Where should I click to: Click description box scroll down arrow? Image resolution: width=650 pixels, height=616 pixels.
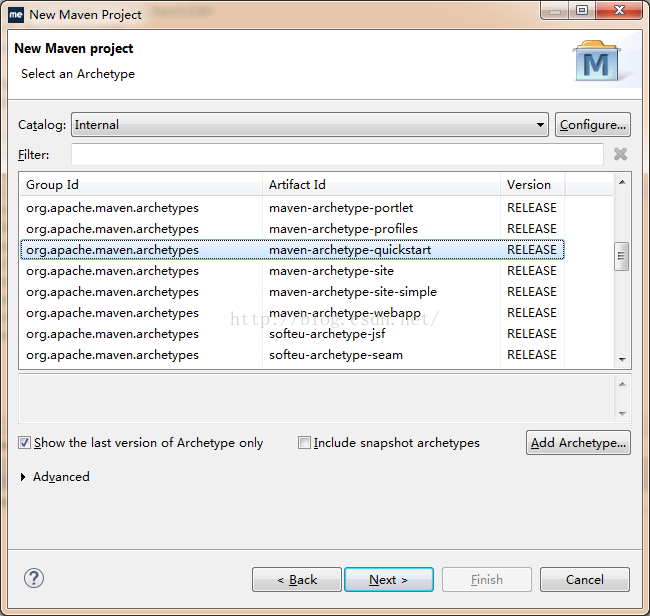(622, 413)
